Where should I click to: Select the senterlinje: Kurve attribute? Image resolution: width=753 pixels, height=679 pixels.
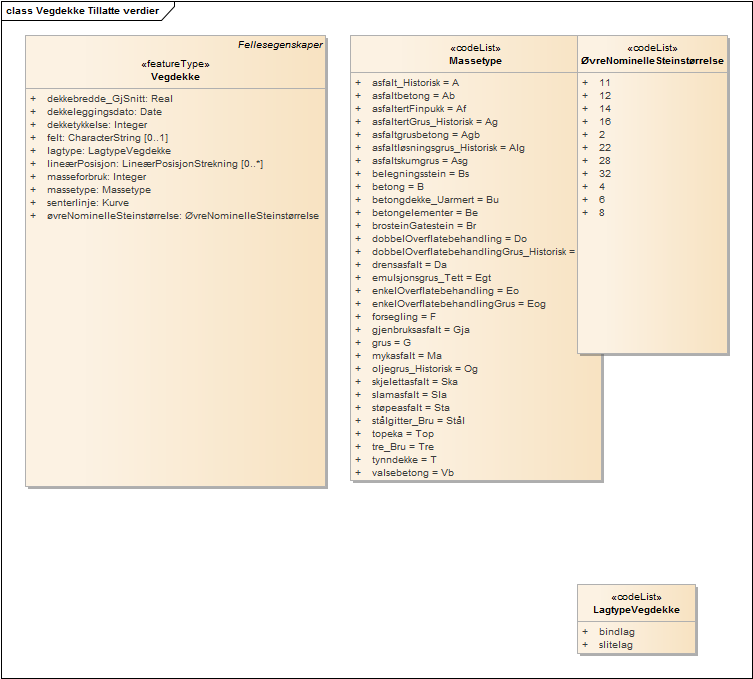(x=88, y=203)
